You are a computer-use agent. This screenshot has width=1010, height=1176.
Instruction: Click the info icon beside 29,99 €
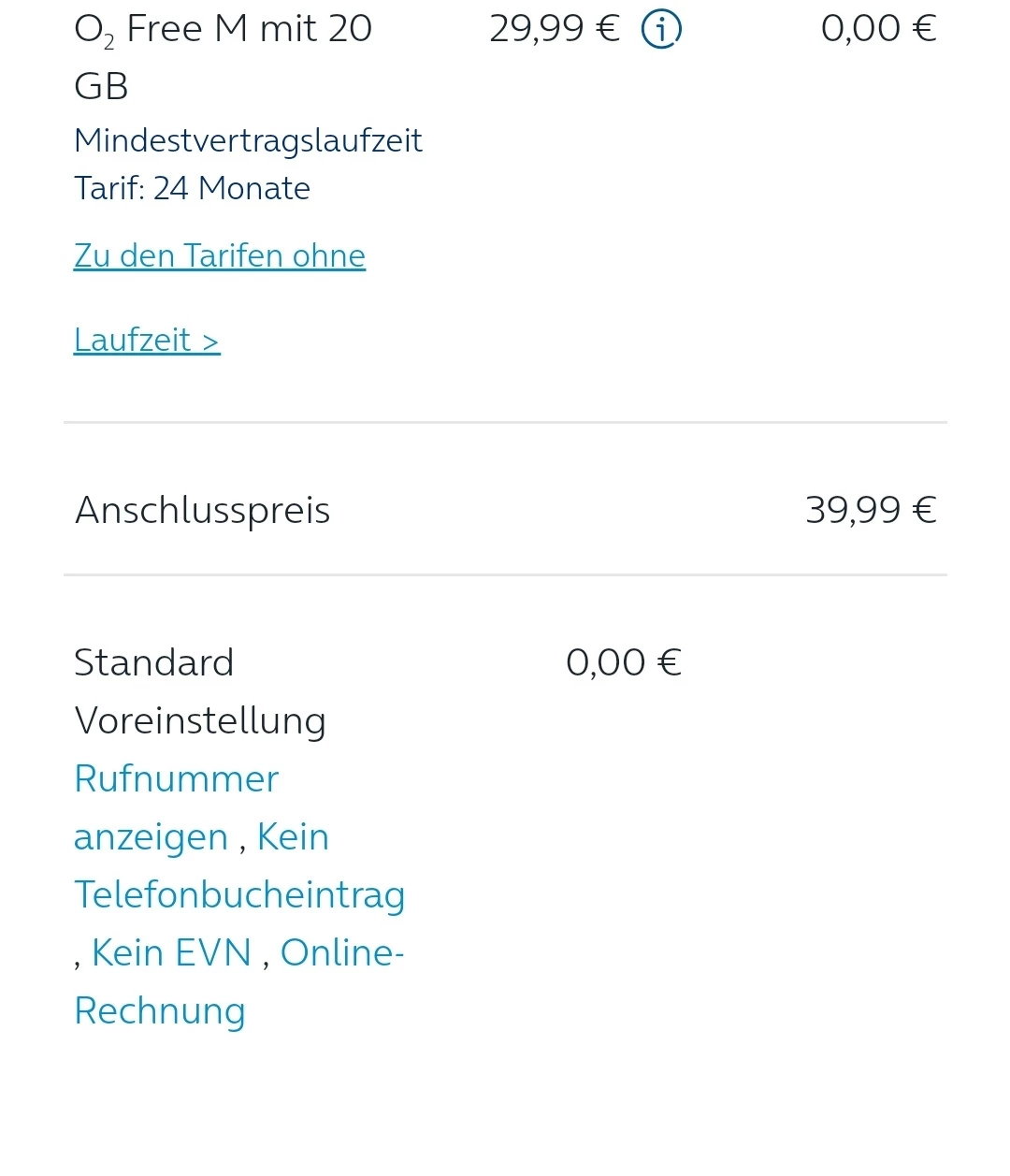click(661, 29)
